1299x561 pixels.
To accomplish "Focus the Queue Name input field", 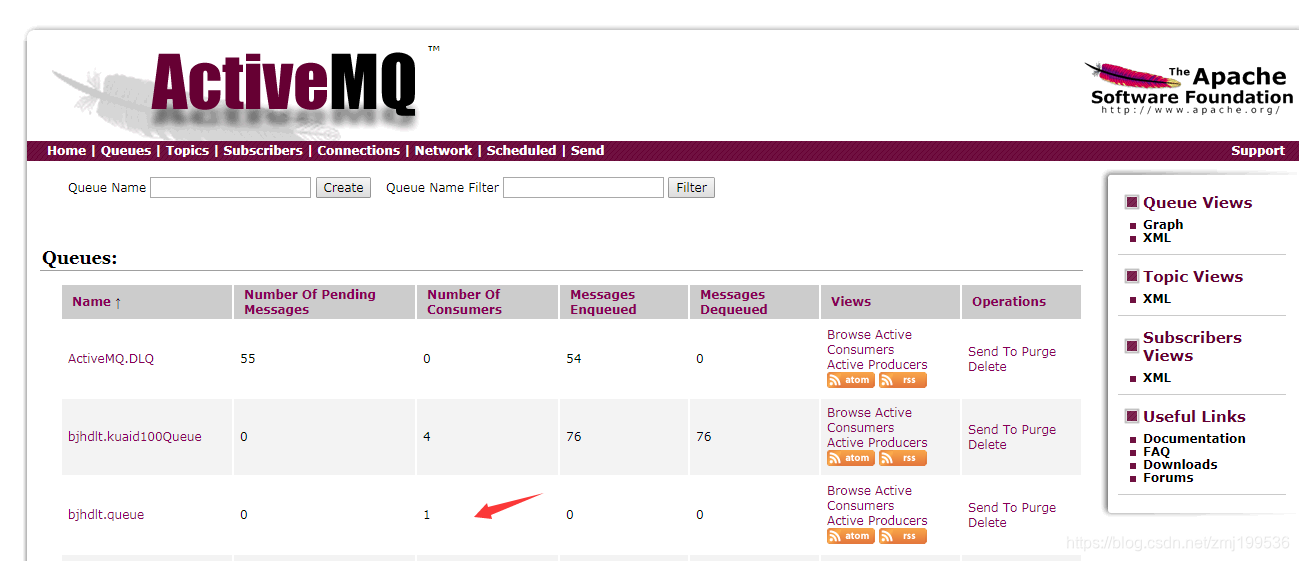I will (x=230, y=188).
